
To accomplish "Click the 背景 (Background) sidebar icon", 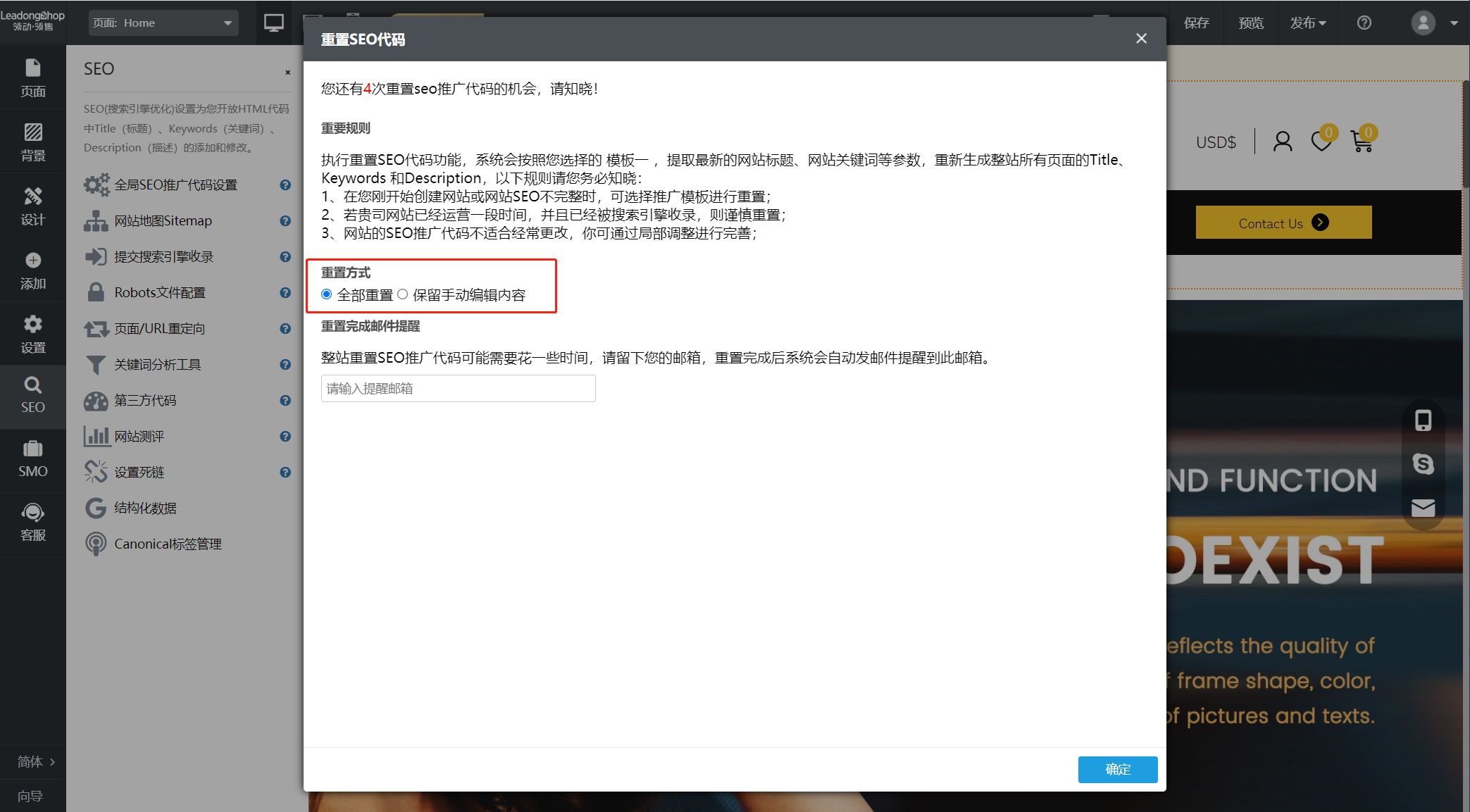I will tap(32, 142).
